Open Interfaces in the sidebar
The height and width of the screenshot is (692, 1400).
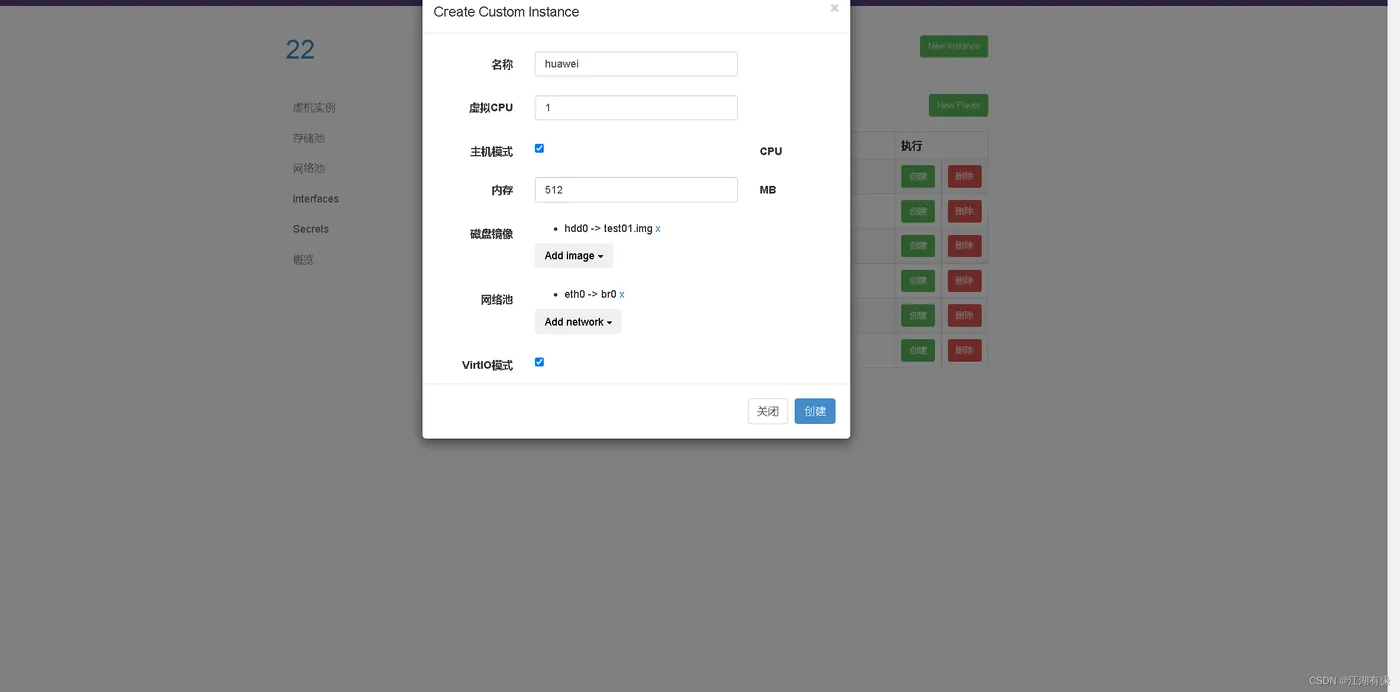pyautogui.click(x=316, y=199)
